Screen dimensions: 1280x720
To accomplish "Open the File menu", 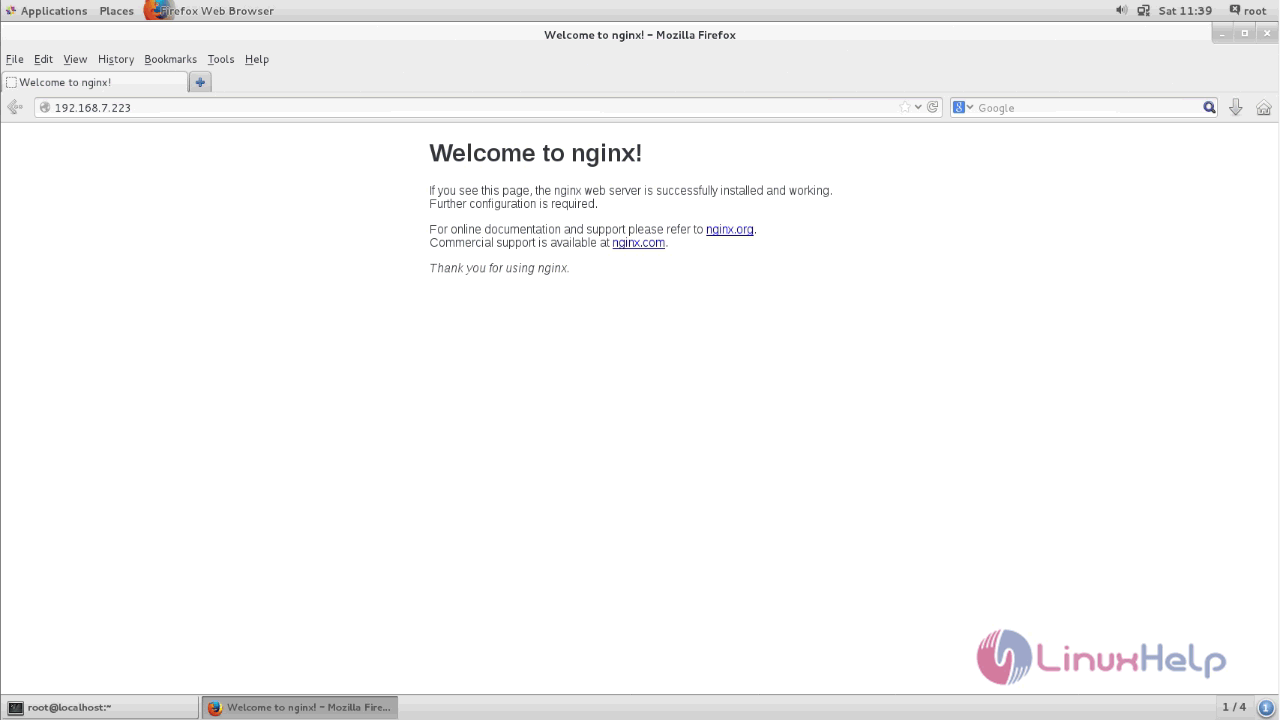I will point(14,59).
